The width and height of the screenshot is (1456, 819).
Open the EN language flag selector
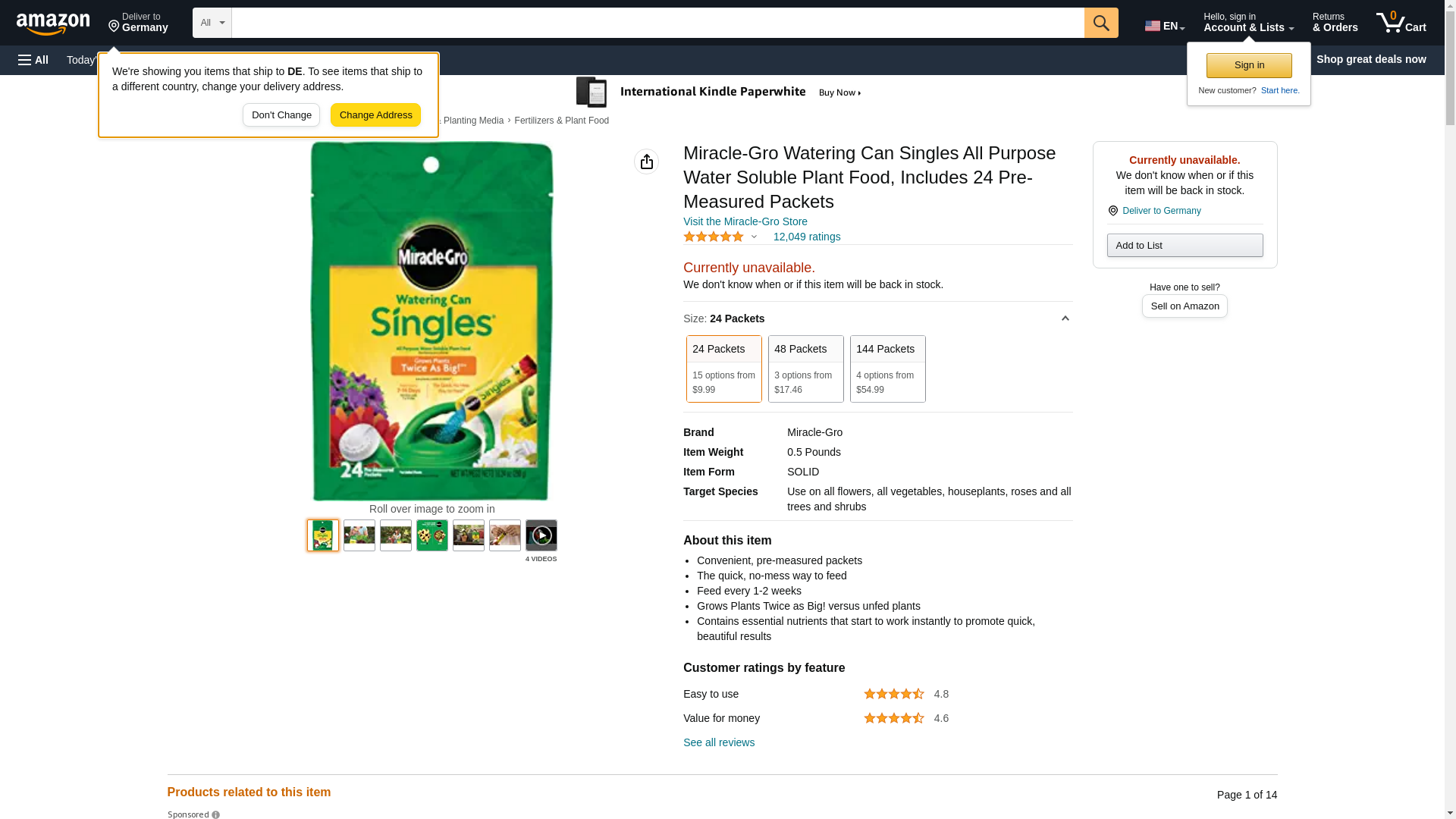tap(1164, 26)
